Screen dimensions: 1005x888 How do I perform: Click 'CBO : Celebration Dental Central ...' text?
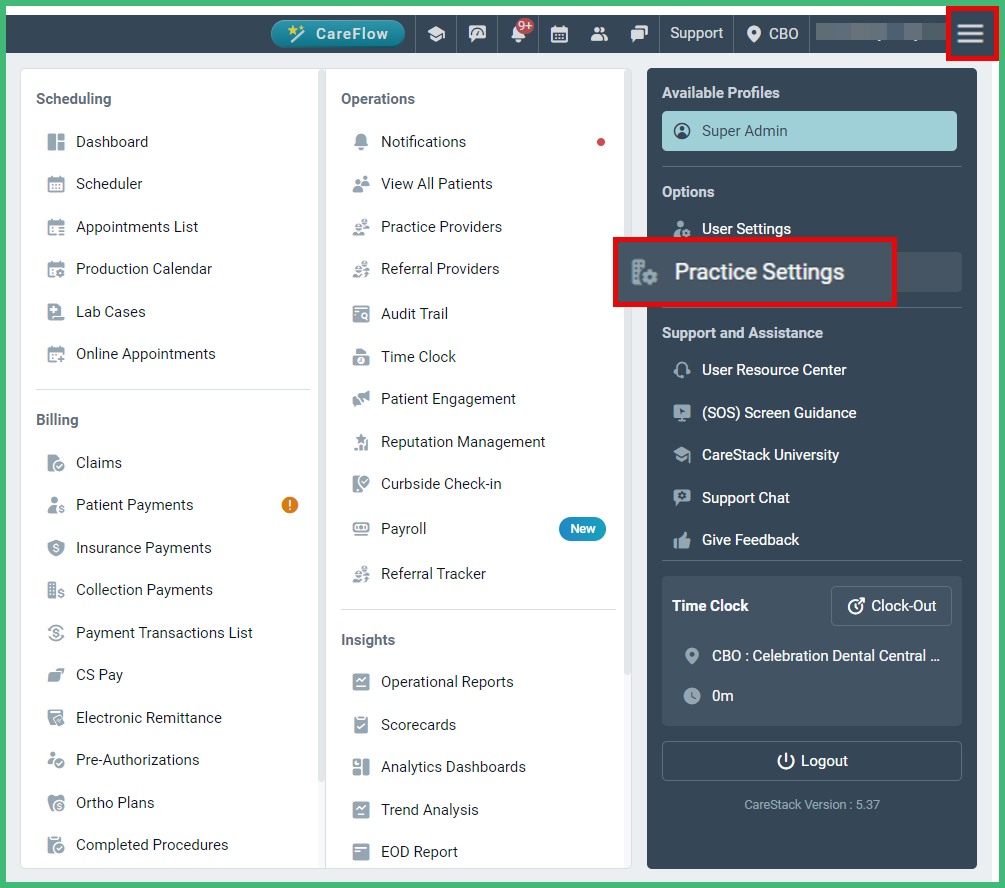pos(826,656)
